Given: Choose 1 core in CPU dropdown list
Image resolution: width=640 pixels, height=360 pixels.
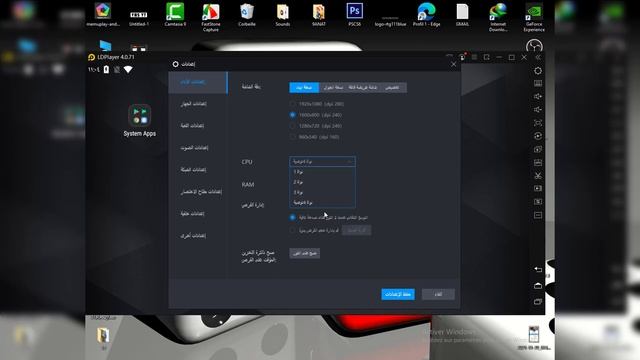Looking at the screenshot, I should point(322,172).
